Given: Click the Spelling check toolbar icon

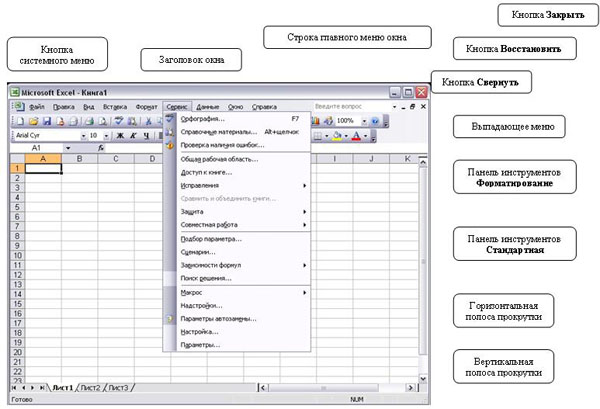Looking at the screenshot, I should pyautogui.click(x=119, y=121).
